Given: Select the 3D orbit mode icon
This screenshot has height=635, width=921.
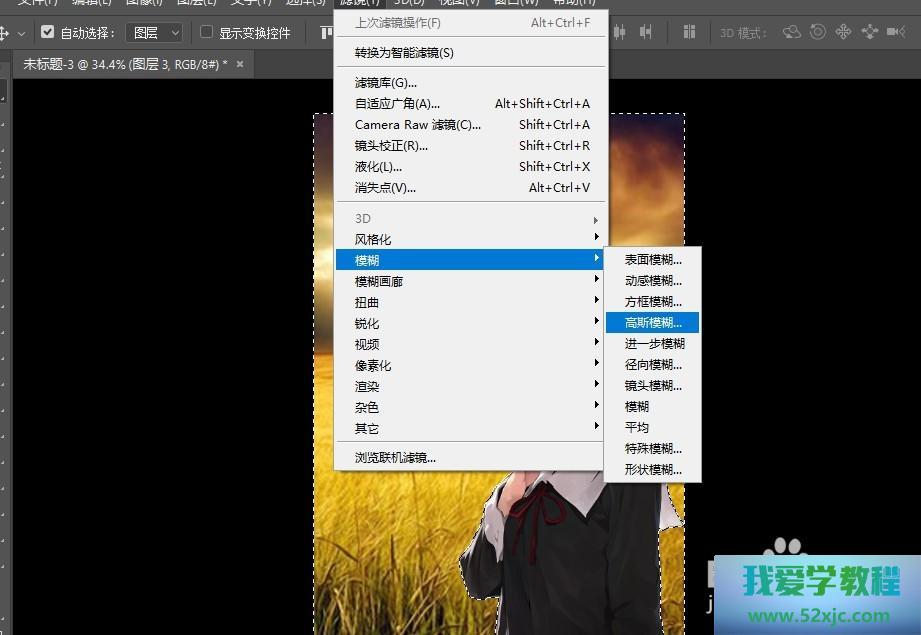Looking at the screenshot, I should point(792,32).
